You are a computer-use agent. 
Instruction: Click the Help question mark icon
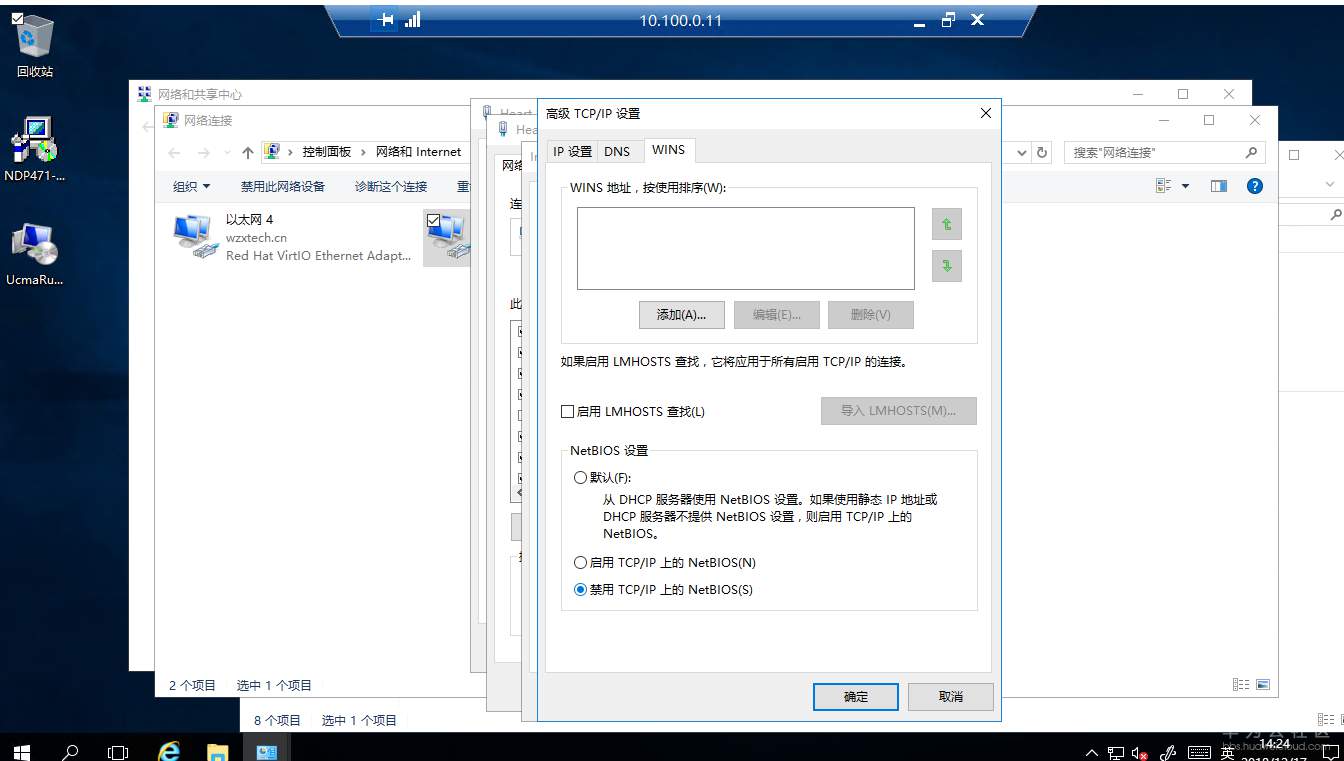[1254, 185]
